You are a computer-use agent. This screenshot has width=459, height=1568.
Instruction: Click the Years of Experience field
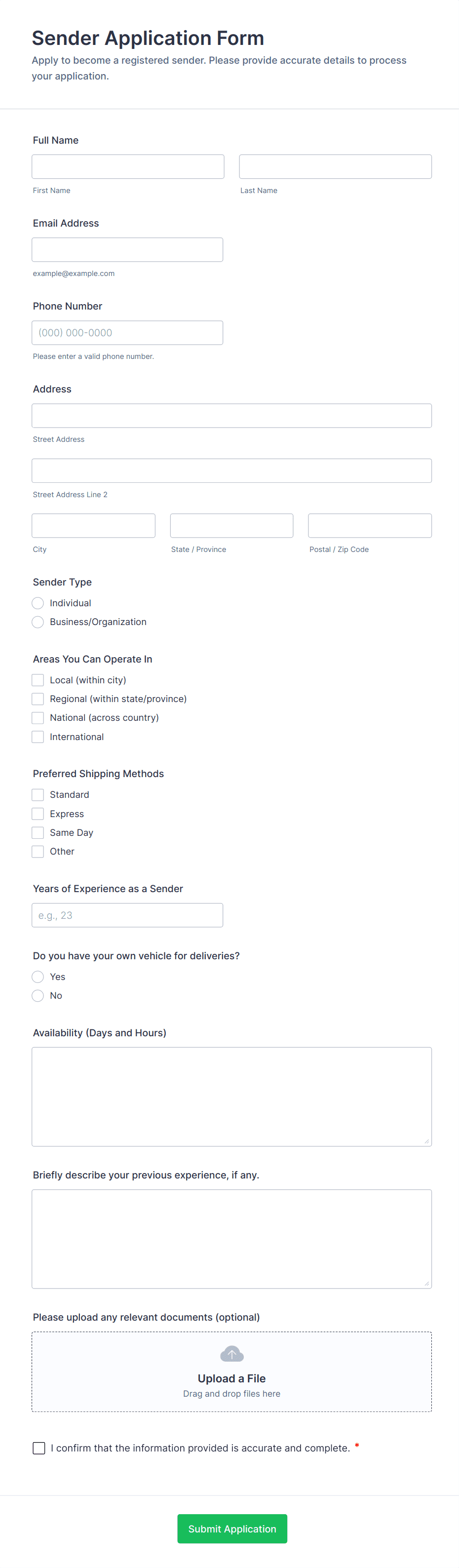(127, 915)
